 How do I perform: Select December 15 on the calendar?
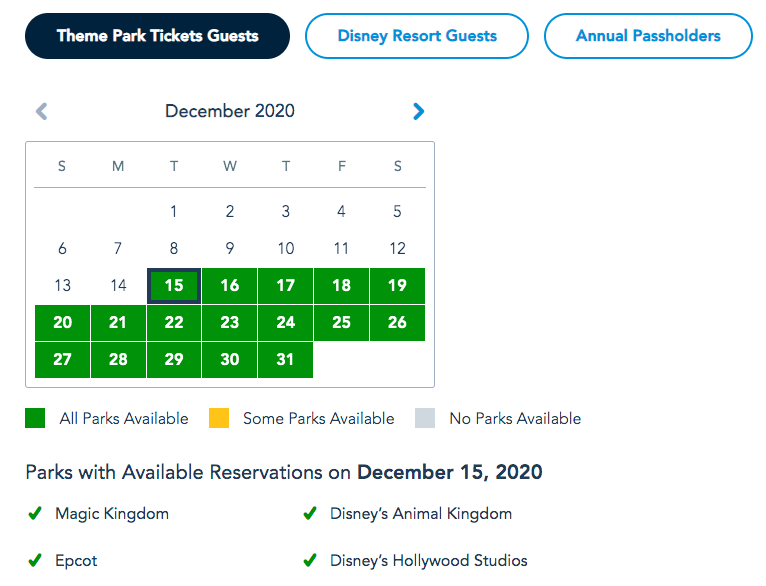pyautogui.click(x=174, y=286)
